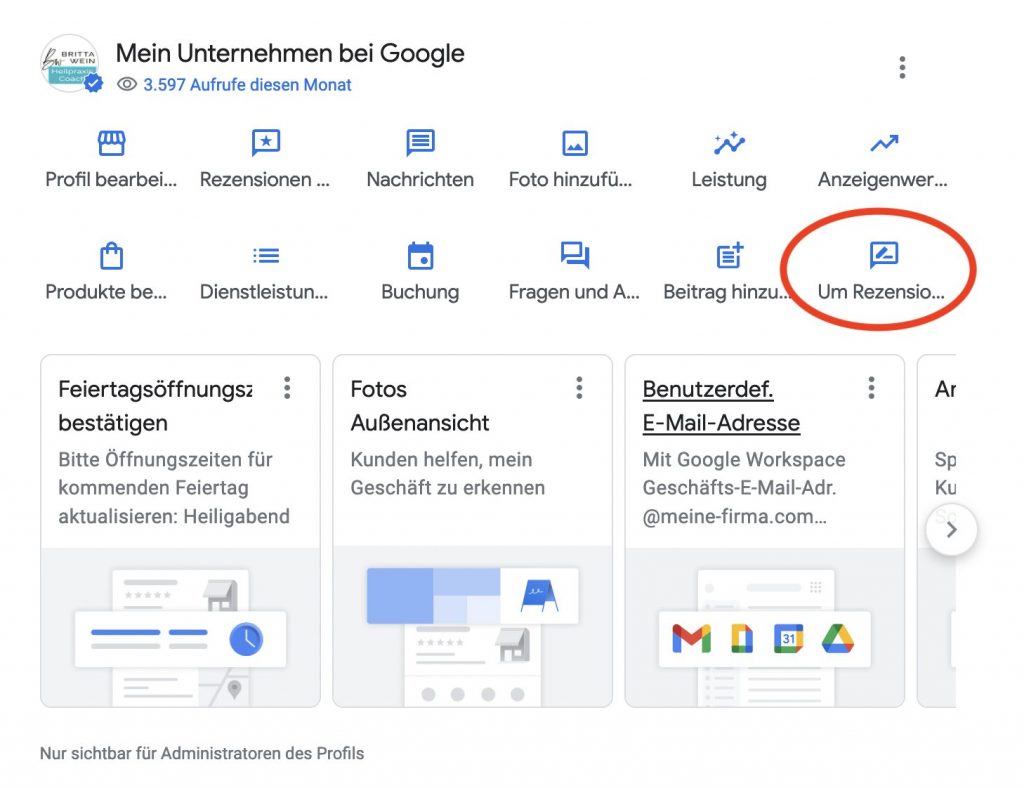
Task: Open 3.597 Aufrufe diesen Monat link
Action: click(247, 85)
